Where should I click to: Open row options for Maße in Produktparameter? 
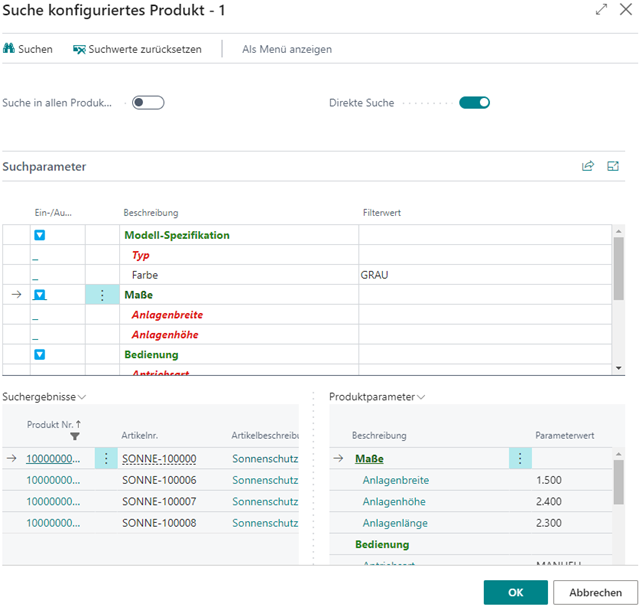click(519, 459)
